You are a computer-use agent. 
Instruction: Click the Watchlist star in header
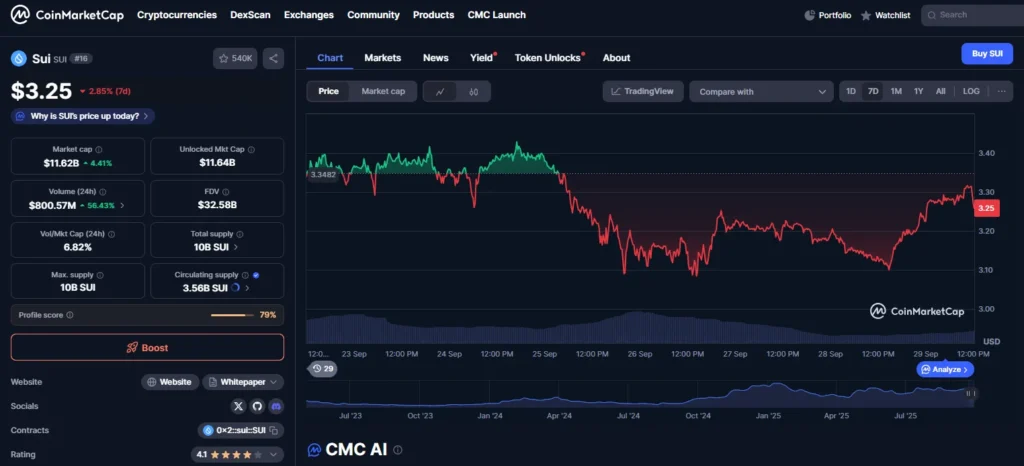point(866,15)
